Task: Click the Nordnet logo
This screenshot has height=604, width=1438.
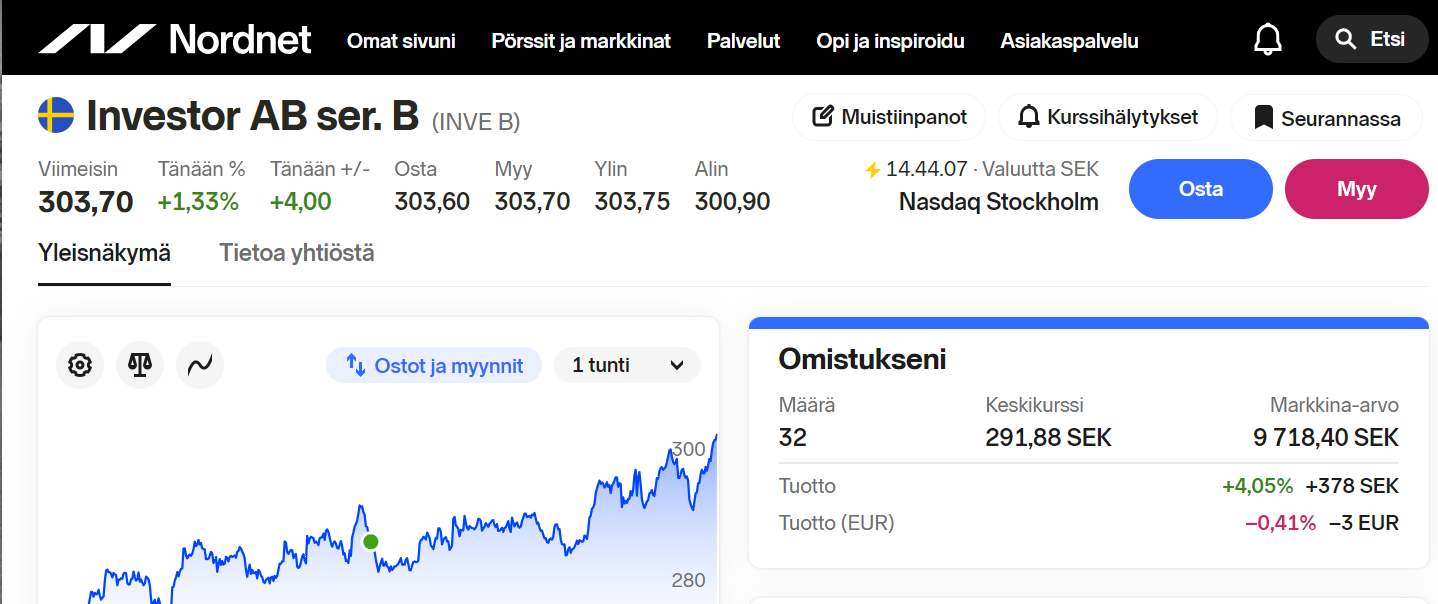Action: coord(175,40)
